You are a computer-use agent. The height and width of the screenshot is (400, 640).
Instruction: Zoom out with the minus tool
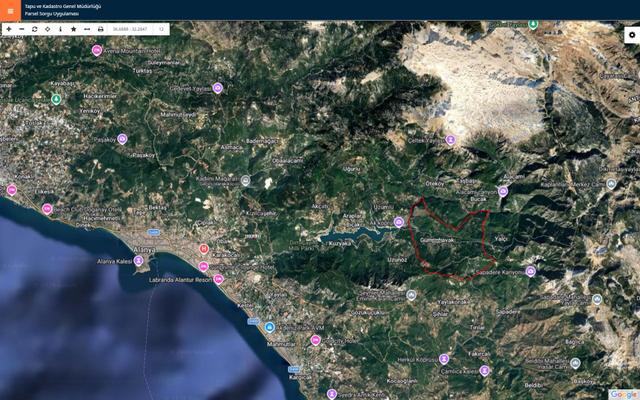[22, 29]
